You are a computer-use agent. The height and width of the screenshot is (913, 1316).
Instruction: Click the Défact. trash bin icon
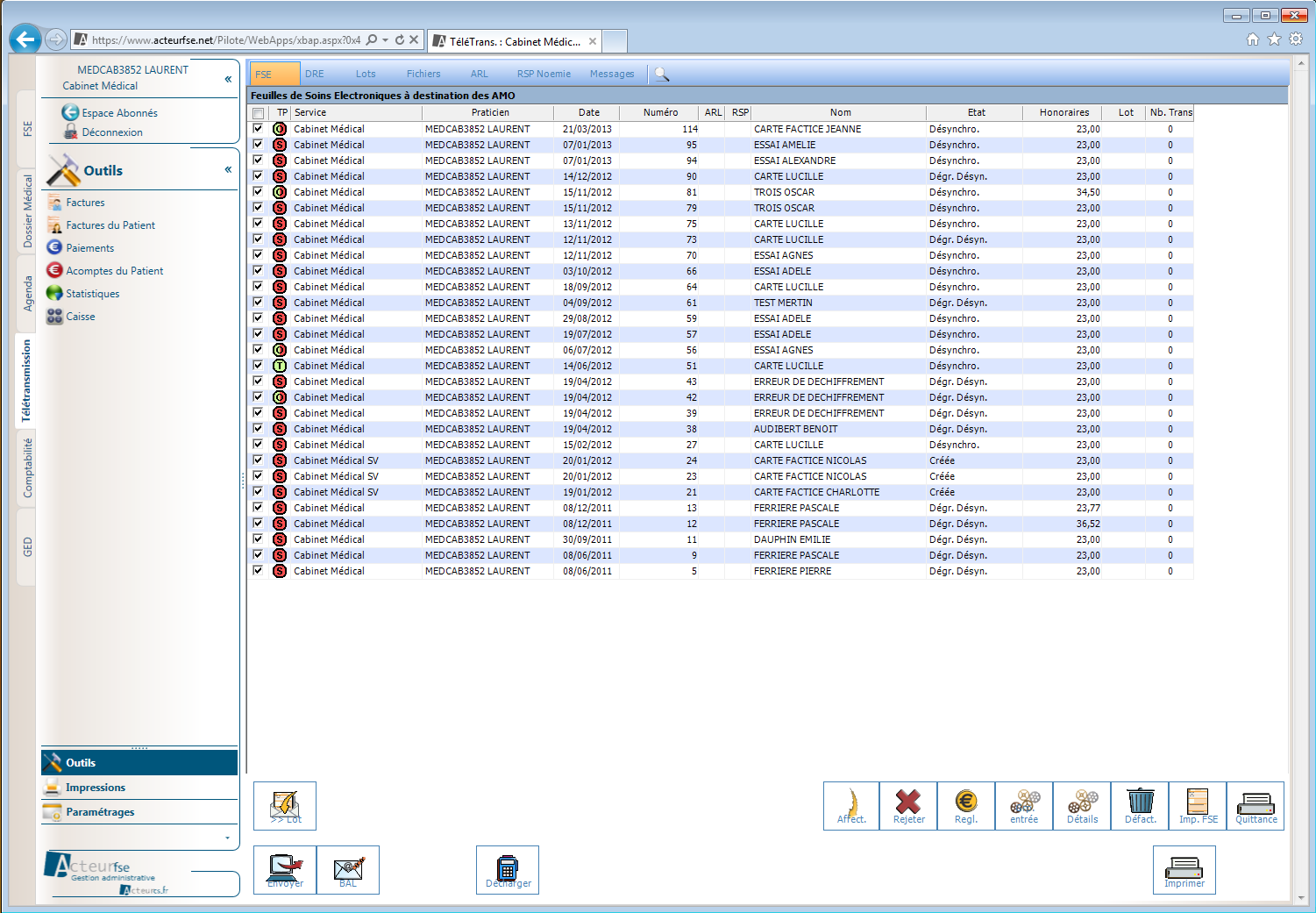(x=1140, y=804)
